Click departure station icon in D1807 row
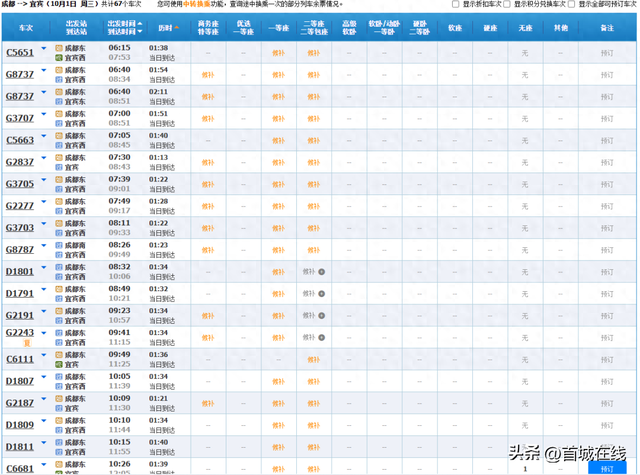Viewport: 640px width, 475px height. pos(59,377)
